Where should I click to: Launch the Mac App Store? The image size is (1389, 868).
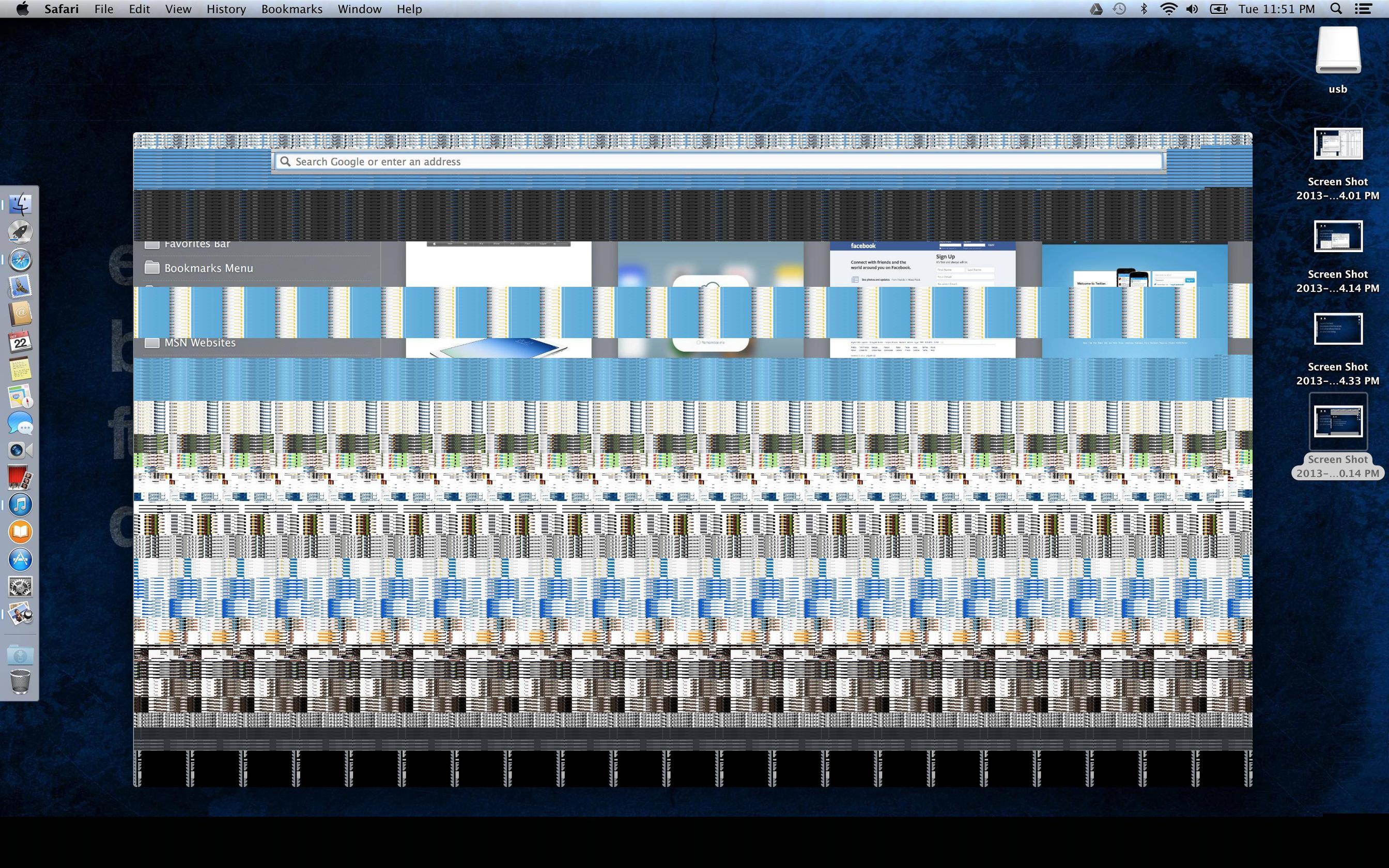[x=20, y=560]
